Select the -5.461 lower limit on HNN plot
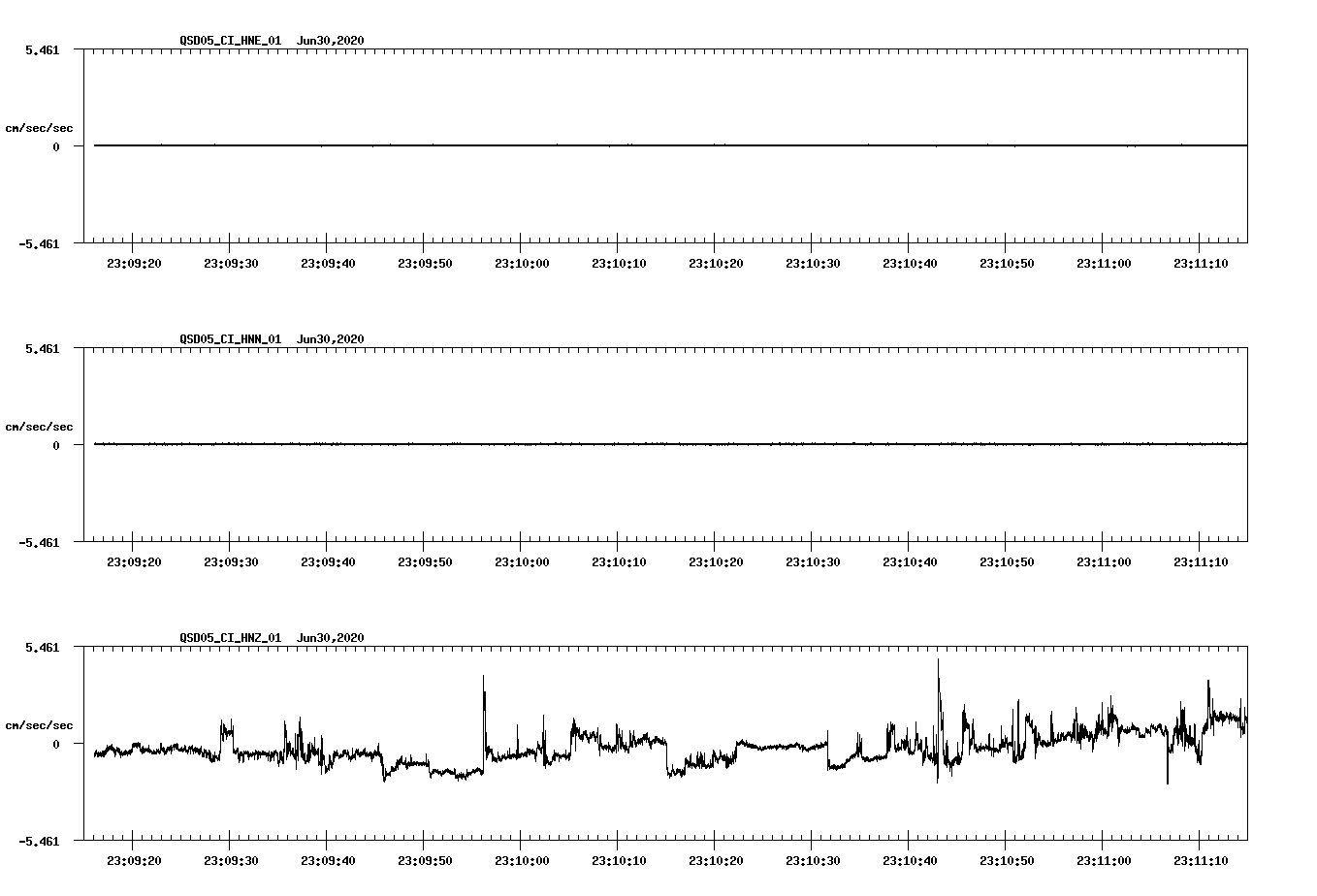Viewport: 1317px width, 896px height. coord(38,543)
